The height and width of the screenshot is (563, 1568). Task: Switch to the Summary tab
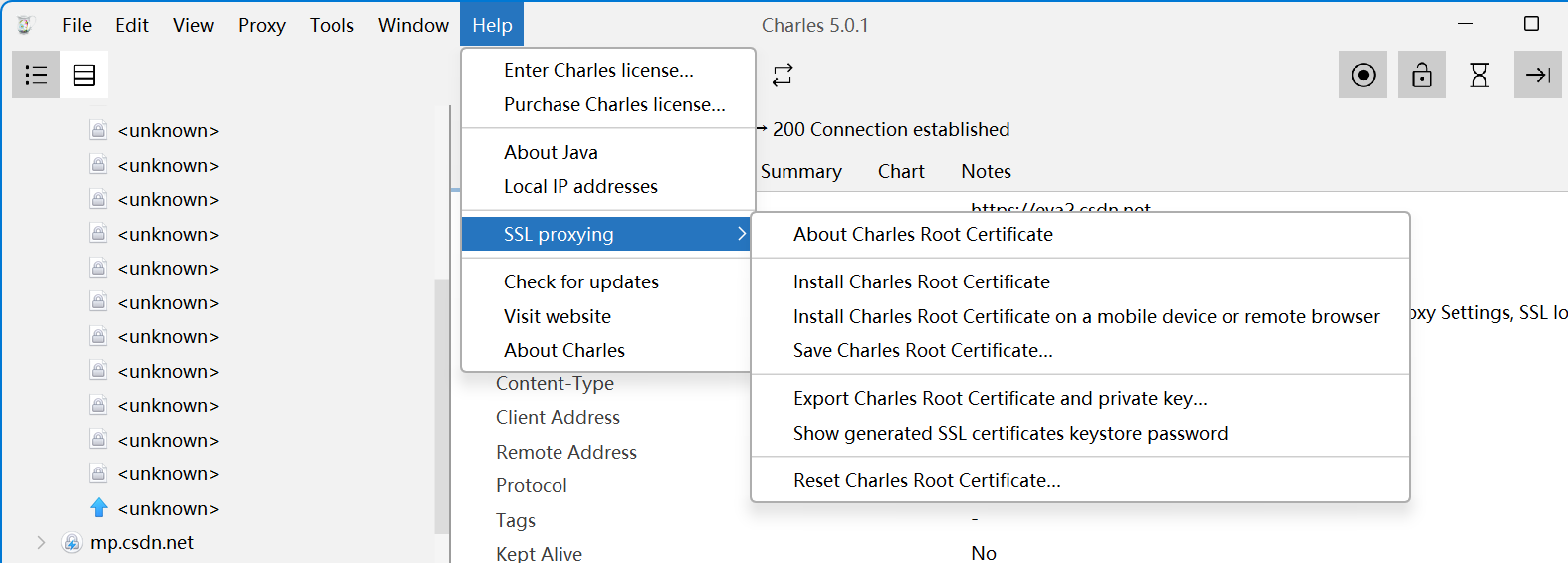800,171
